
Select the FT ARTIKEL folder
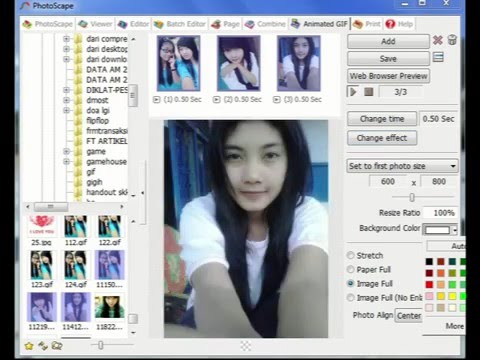click(106, 141)
